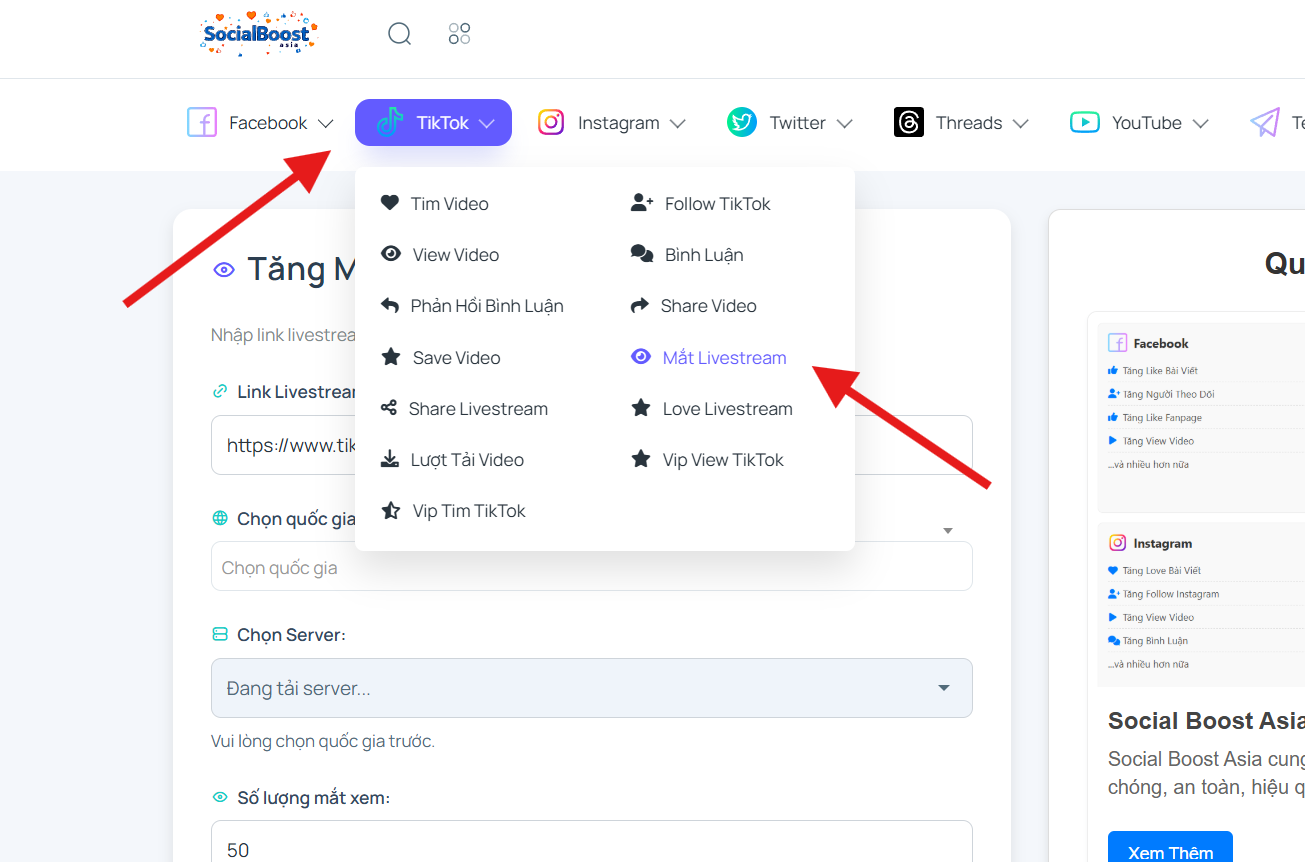The height and width of the screenshot is (862, 1305).
Task: Click Vip Tim TikTok text in menu
Action: (469, 510)
